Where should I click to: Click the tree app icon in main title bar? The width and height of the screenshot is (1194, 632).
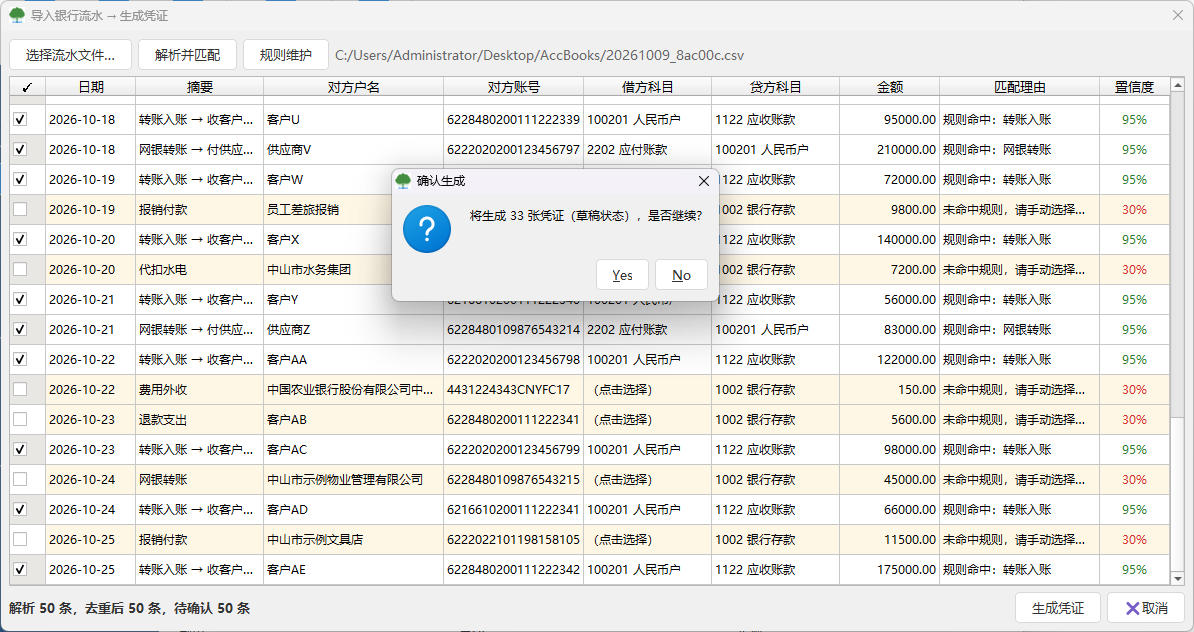17,15
